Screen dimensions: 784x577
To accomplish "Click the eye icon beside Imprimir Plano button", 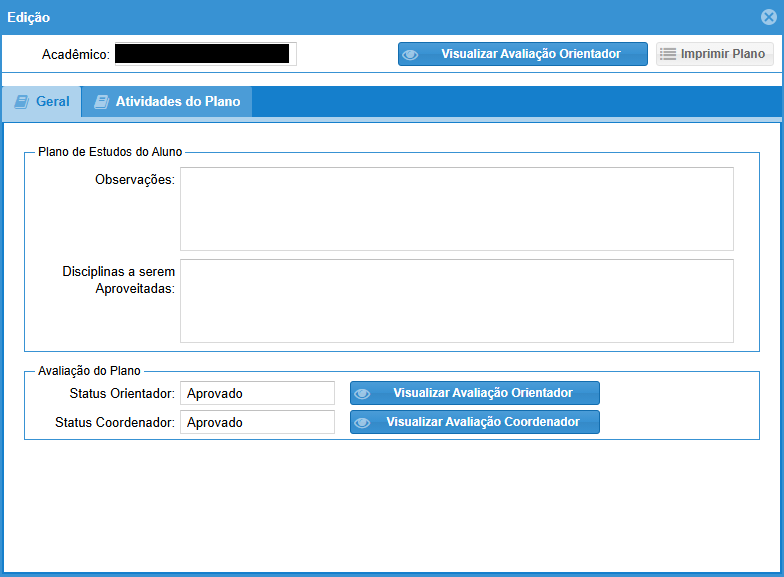I will point(410,55).
